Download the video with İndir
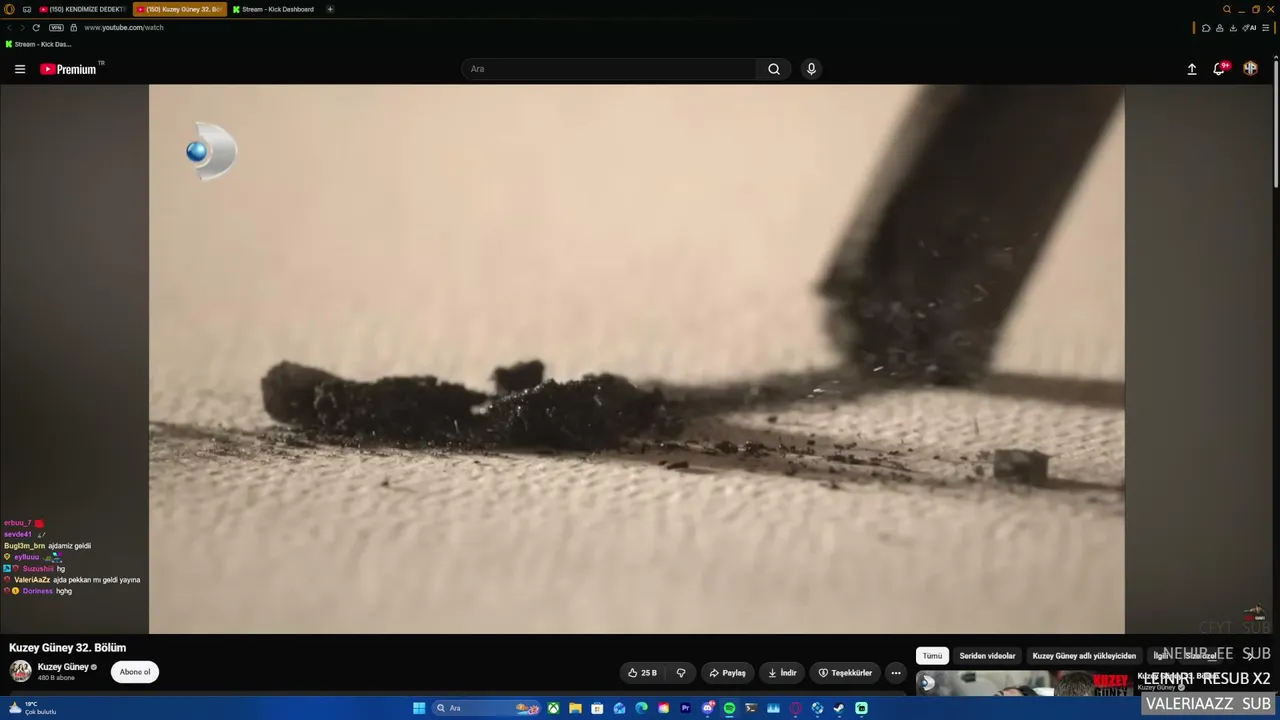 pos(782,673)
